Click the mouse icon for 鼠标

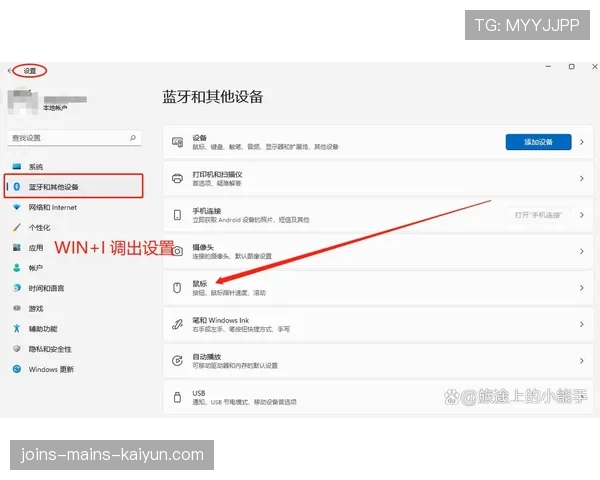177,288
